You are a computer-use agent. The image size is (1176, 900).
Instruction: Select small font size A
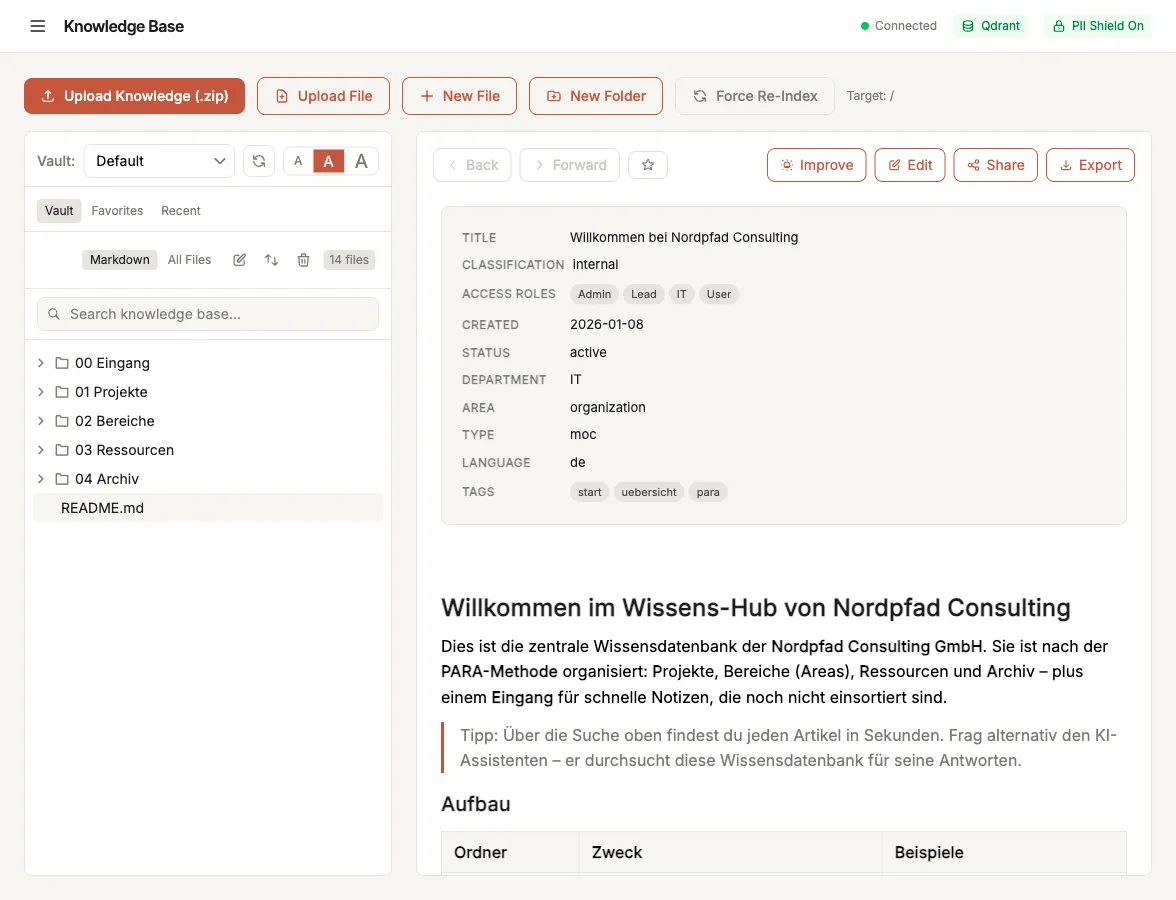298,161
